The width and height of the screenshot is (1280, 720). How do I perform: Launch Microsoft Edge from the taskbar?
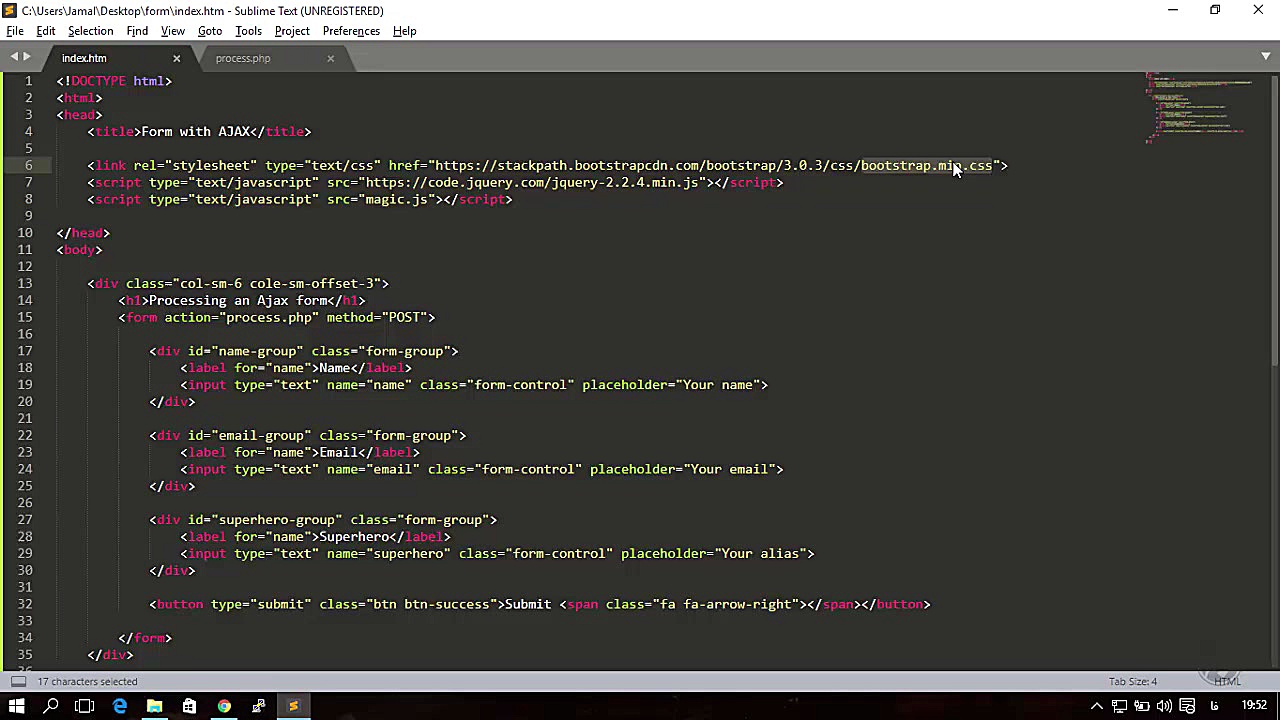coord(120,706)
